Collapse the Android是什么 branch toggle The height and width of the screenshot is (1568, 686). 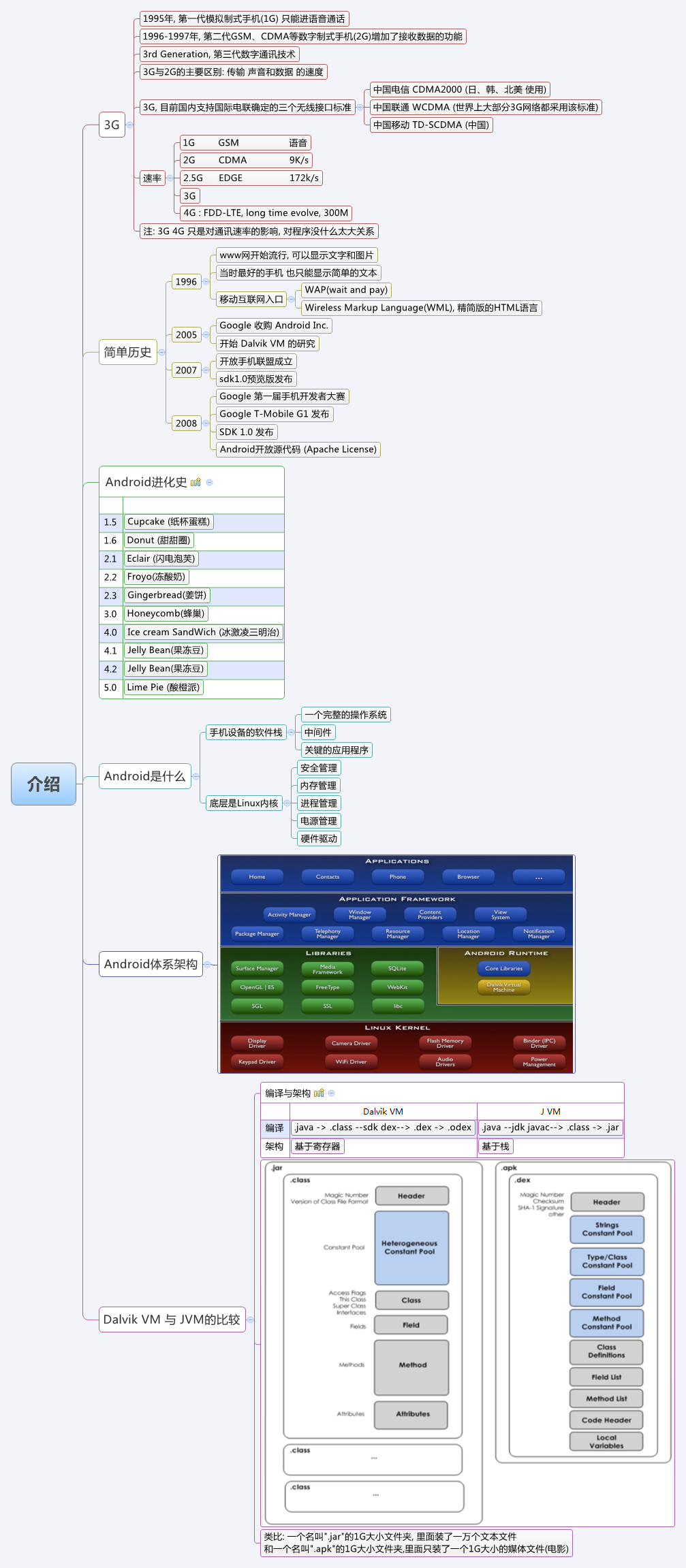[x=196, y=776]
